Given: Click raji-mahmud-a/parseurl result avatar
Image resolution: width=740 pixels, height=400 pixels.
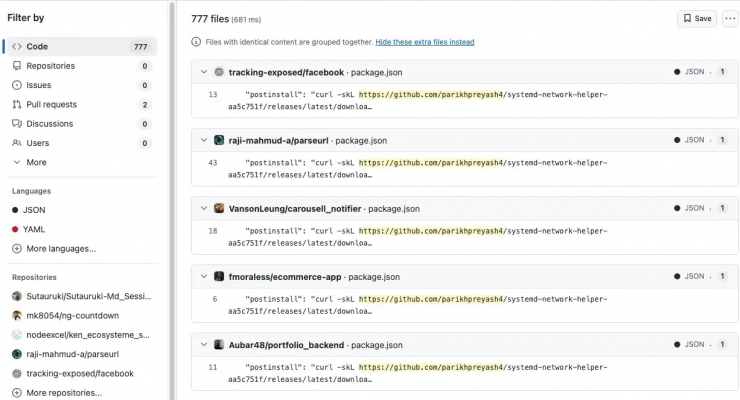Looking at the screenshot, I should click(219, 140).
